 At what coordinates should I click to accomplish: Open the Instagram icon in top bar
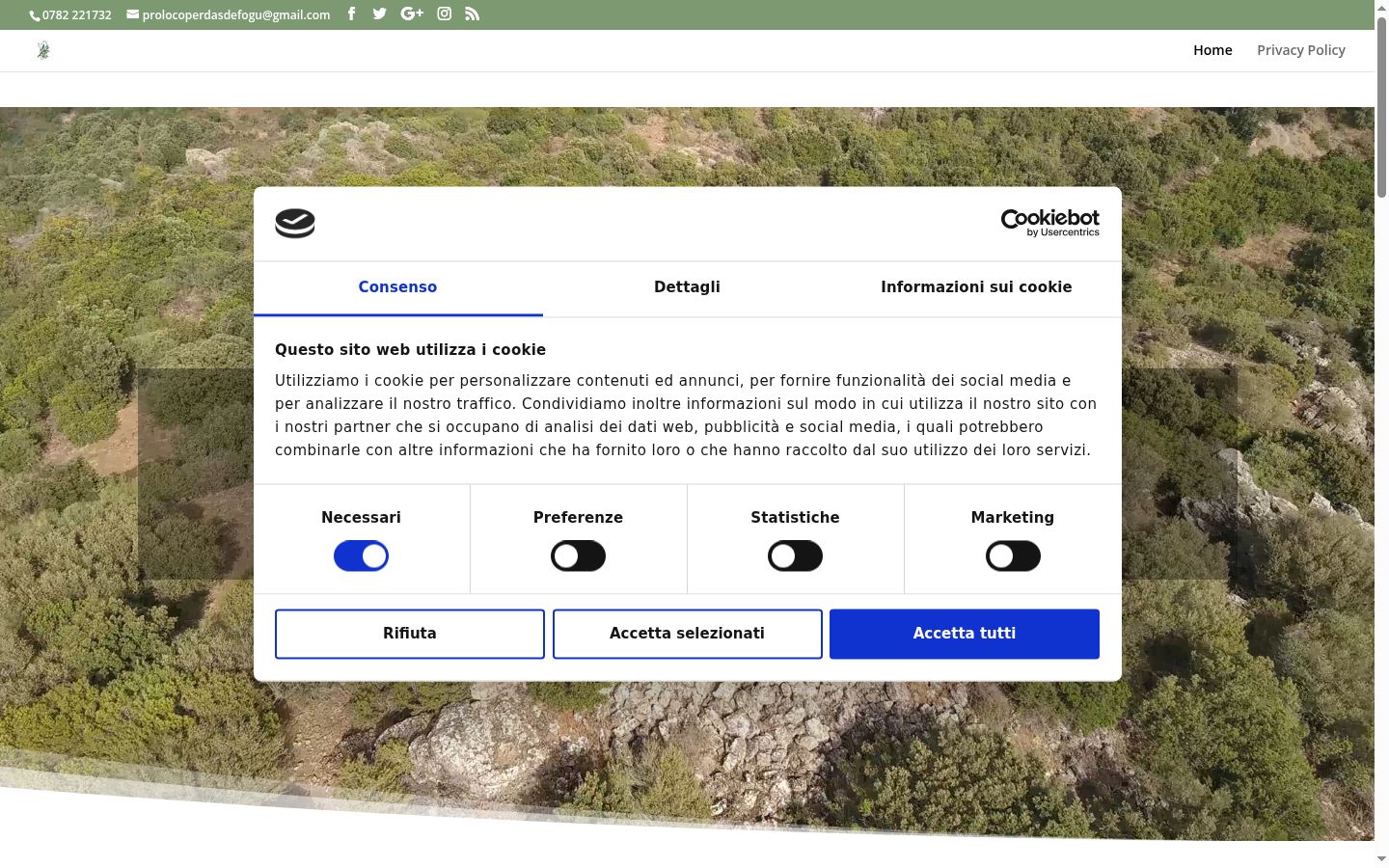pyautogui.click(x=444, y=14)
